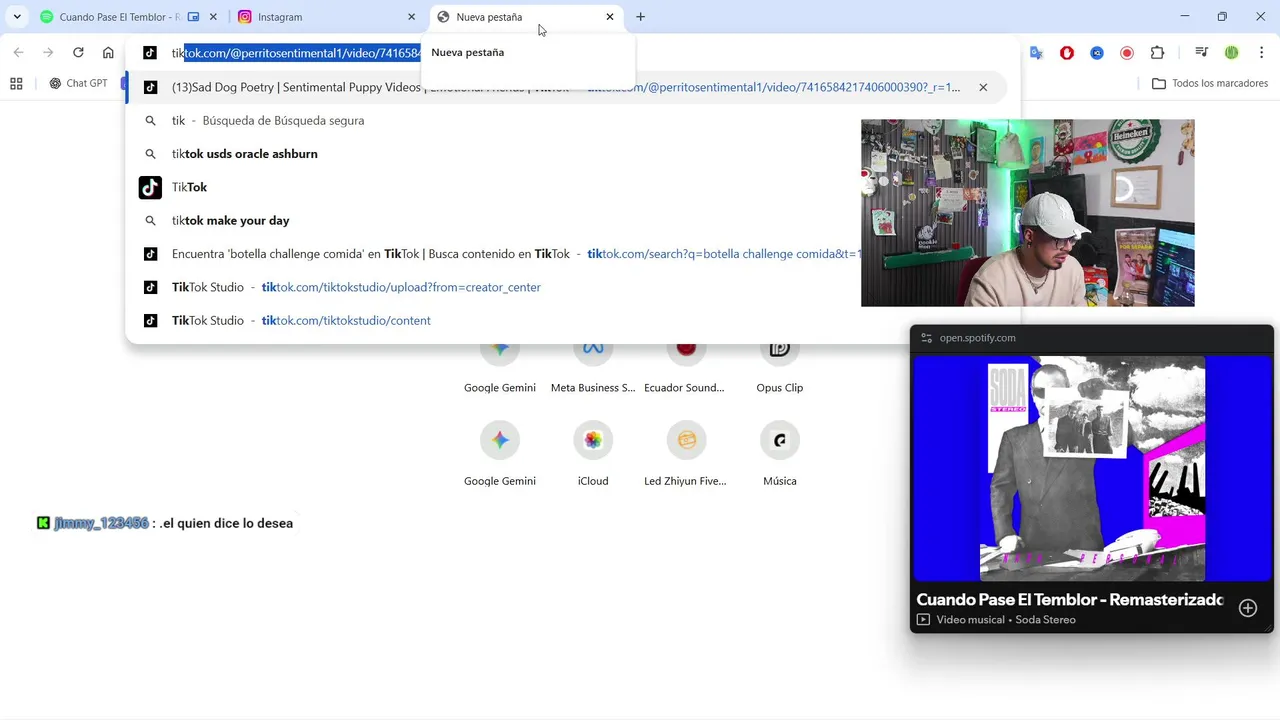Switch to the Instagram tab

click(325, 17)
